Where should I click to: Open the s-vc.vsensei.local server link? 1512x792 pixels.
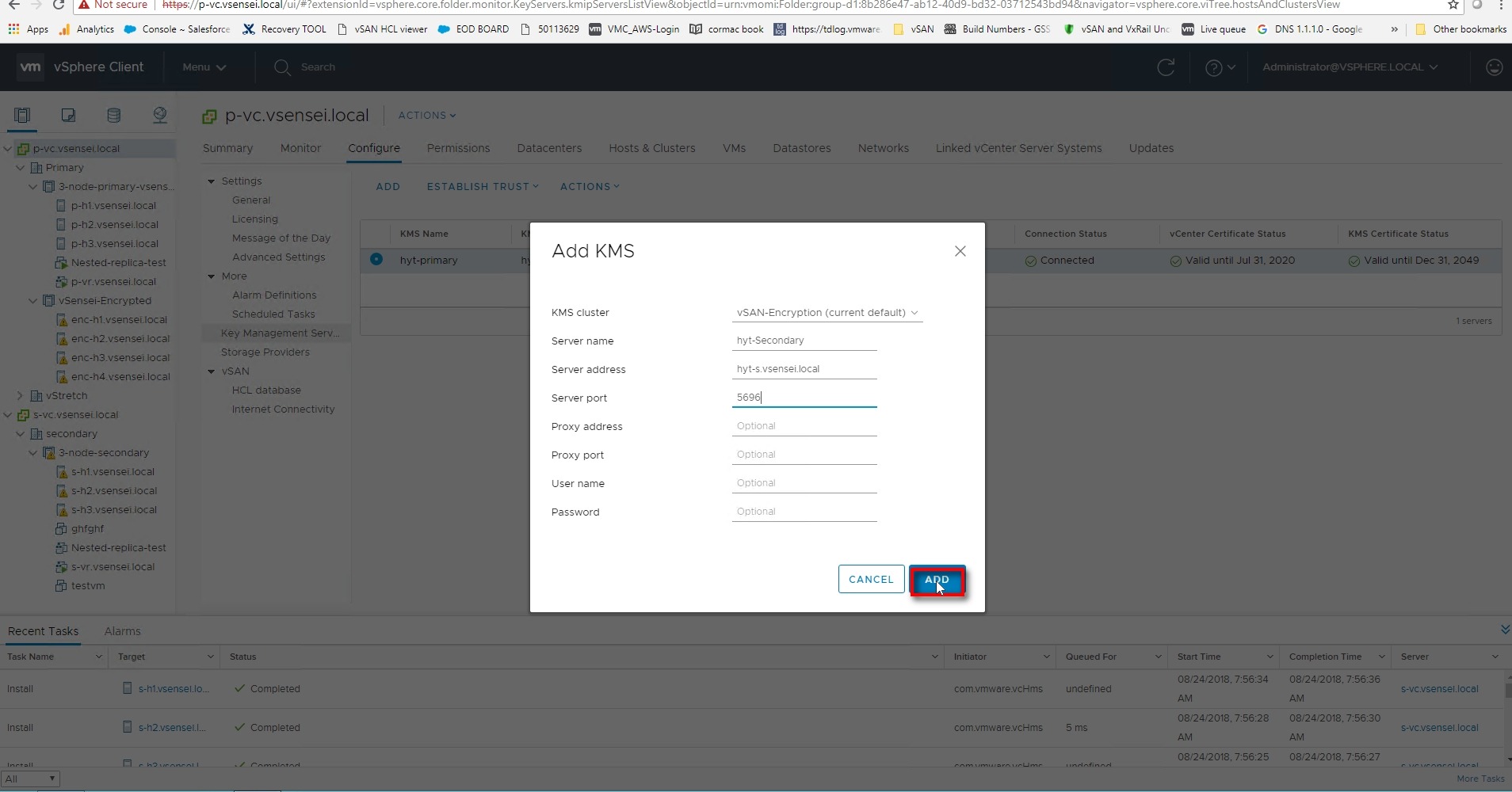pyautogui.click(x=1439, y=689)
